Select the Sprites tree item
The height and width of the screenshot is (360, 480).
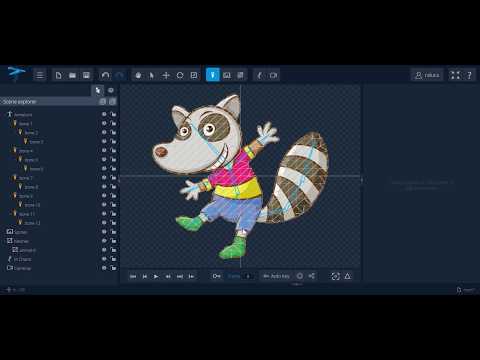click(20, 232)
